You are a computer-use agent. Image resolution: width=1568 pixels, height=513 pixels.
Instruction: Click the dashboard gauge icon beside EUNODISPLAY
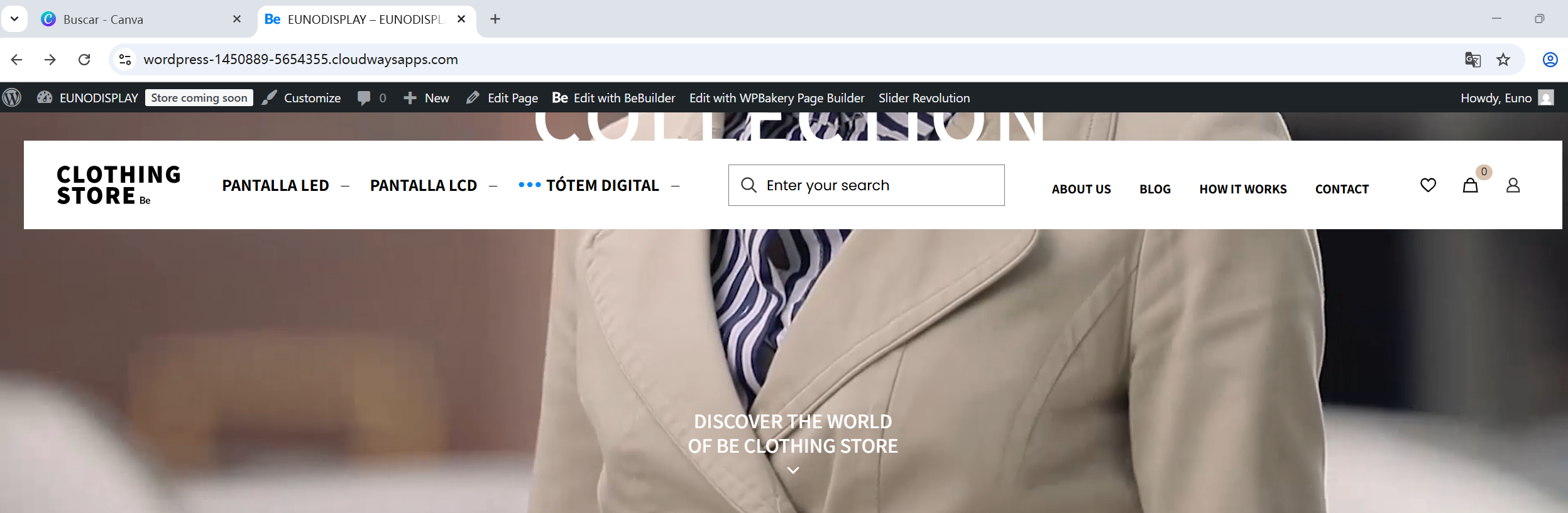(x=45, y=97)
